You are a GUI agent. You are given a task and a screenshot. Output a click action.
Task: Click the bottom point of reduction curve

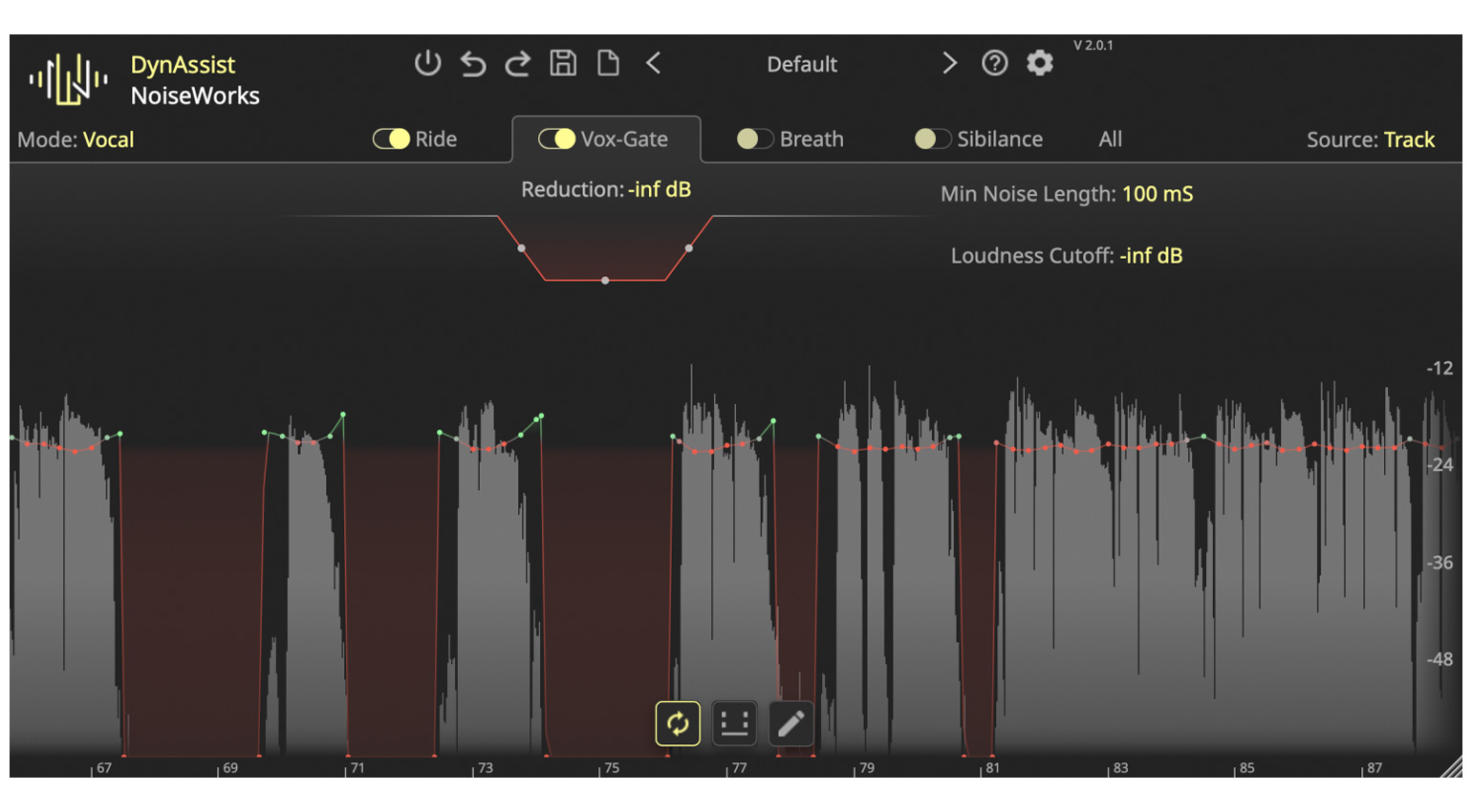tap(605, 281)
